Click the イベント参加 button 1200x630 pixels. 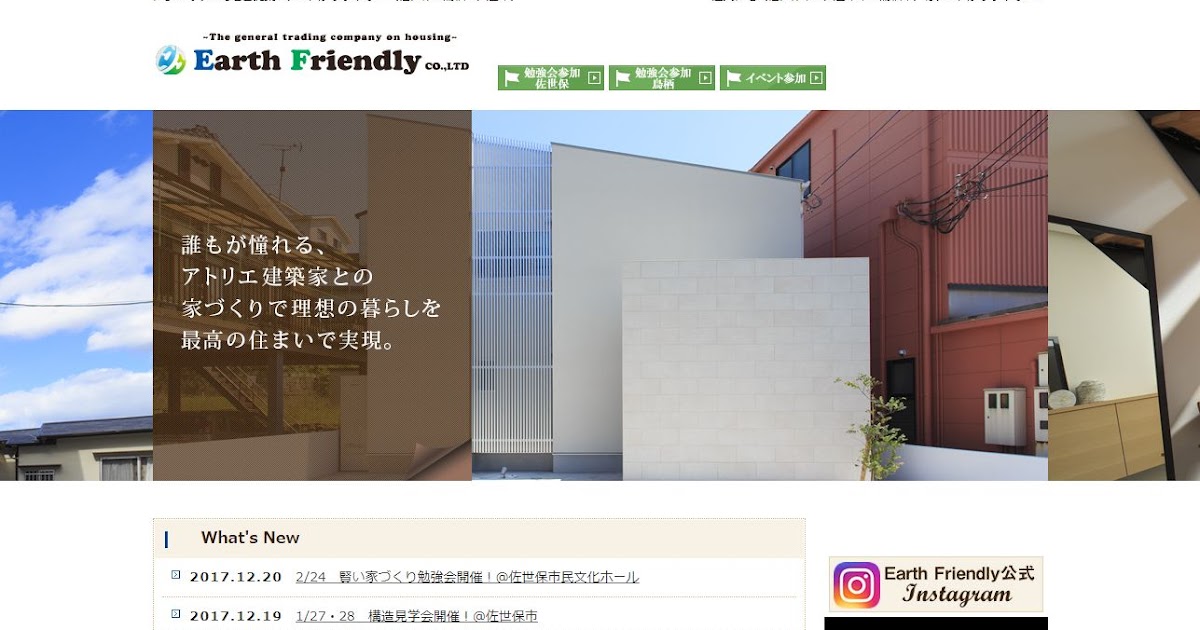pos(773,78)
